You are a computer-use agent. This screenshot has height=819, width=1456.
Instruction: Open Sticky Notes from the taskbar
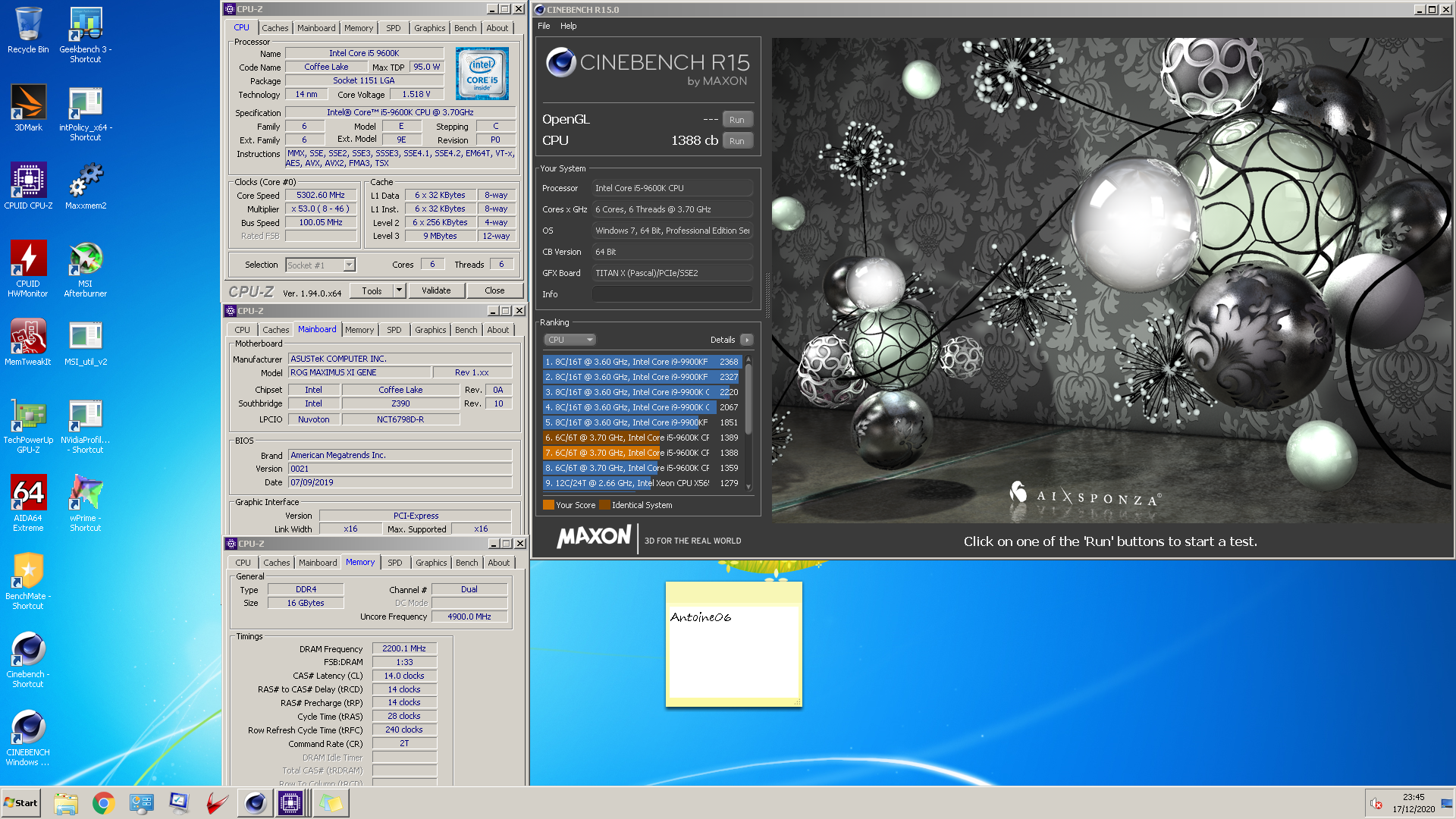point(331,803)
